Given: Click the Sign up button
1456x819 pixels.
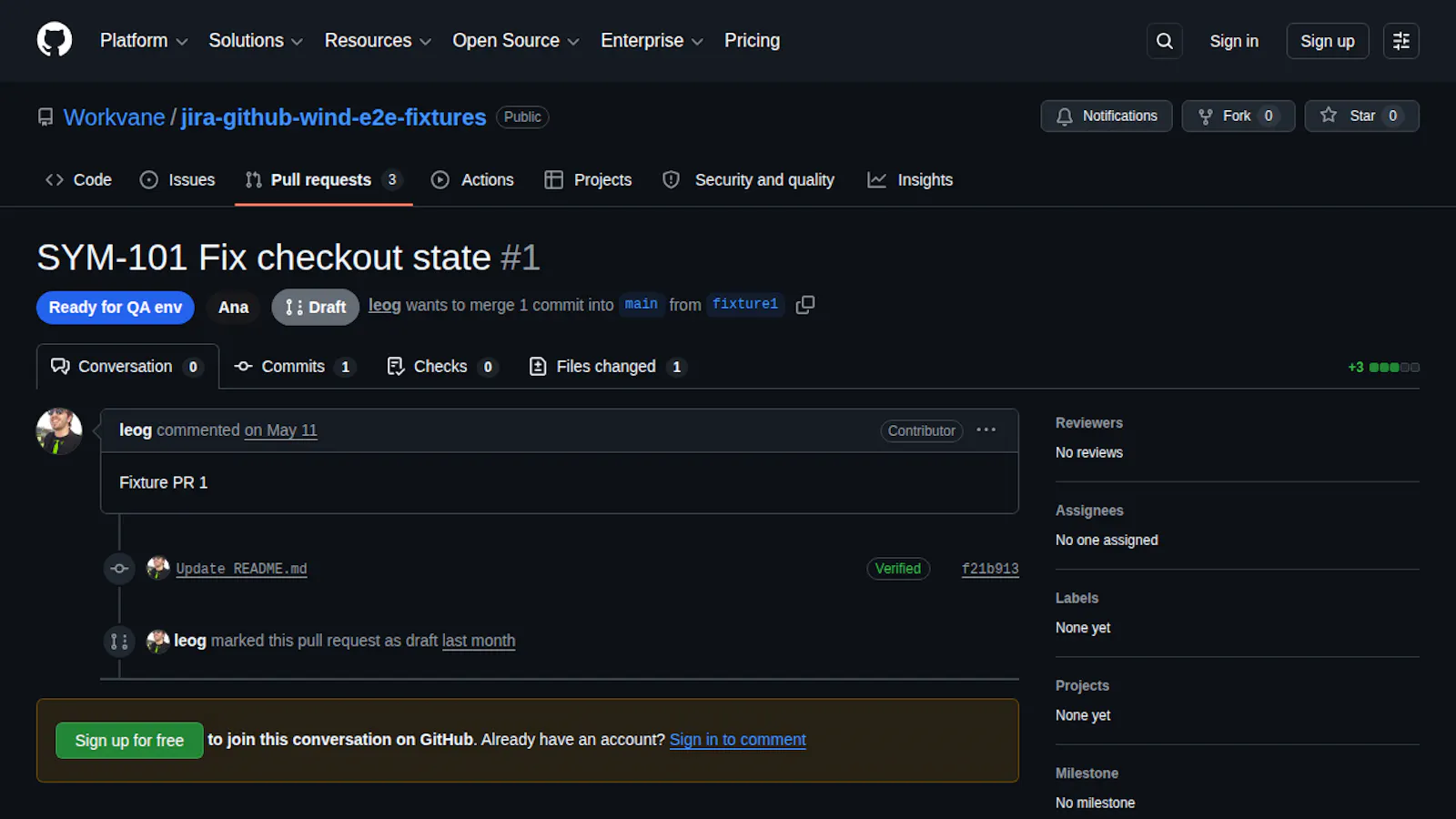Looking at the screenshot, I should point(1327,41).
